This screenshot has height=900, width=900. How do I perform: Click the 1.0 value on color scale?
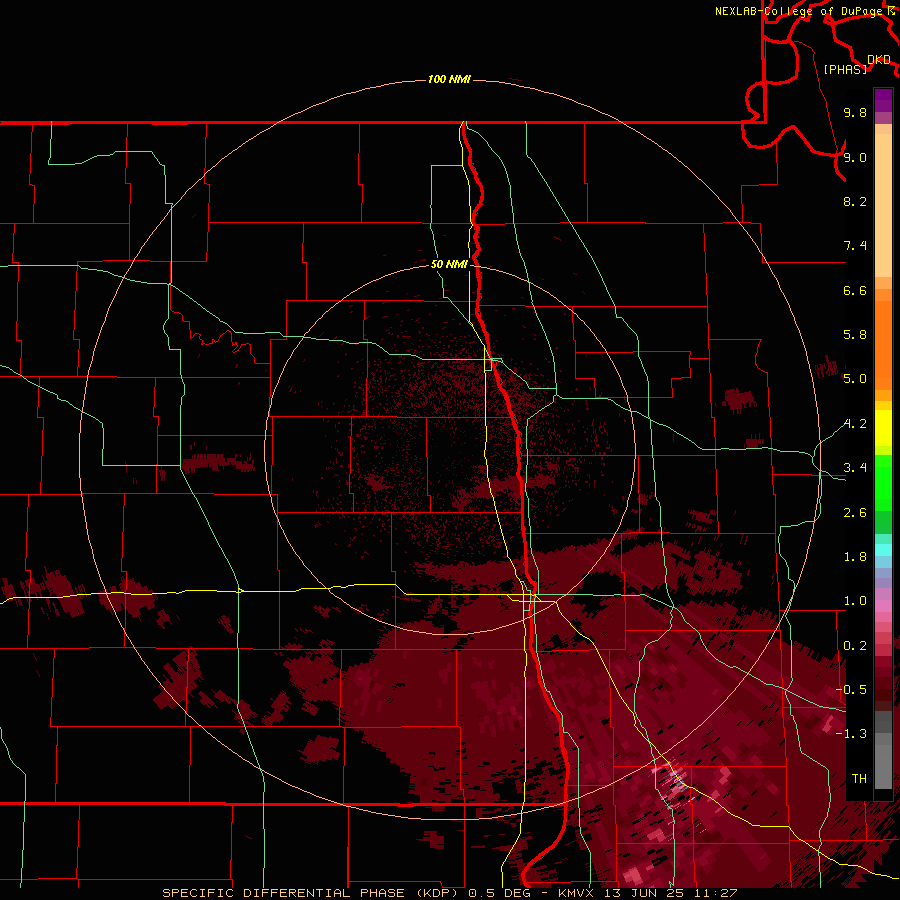click(x=855, y=601)
